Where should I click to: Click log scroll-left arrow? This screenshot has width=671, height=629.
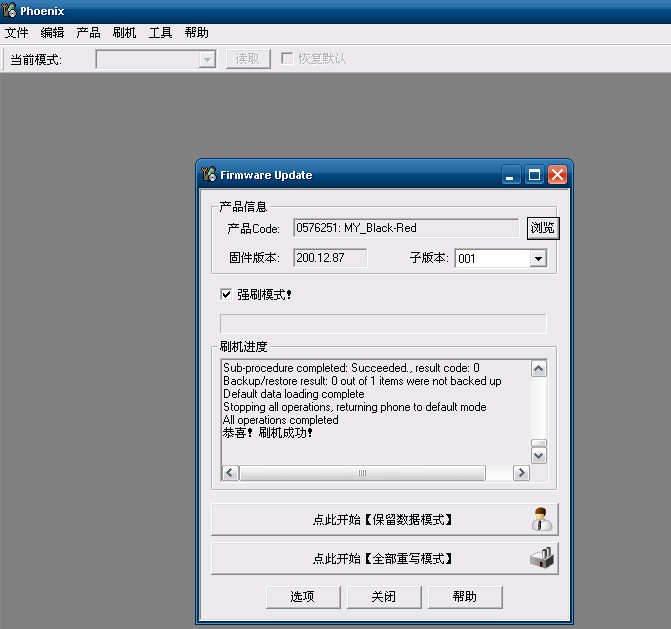click(x=230, y=473)
